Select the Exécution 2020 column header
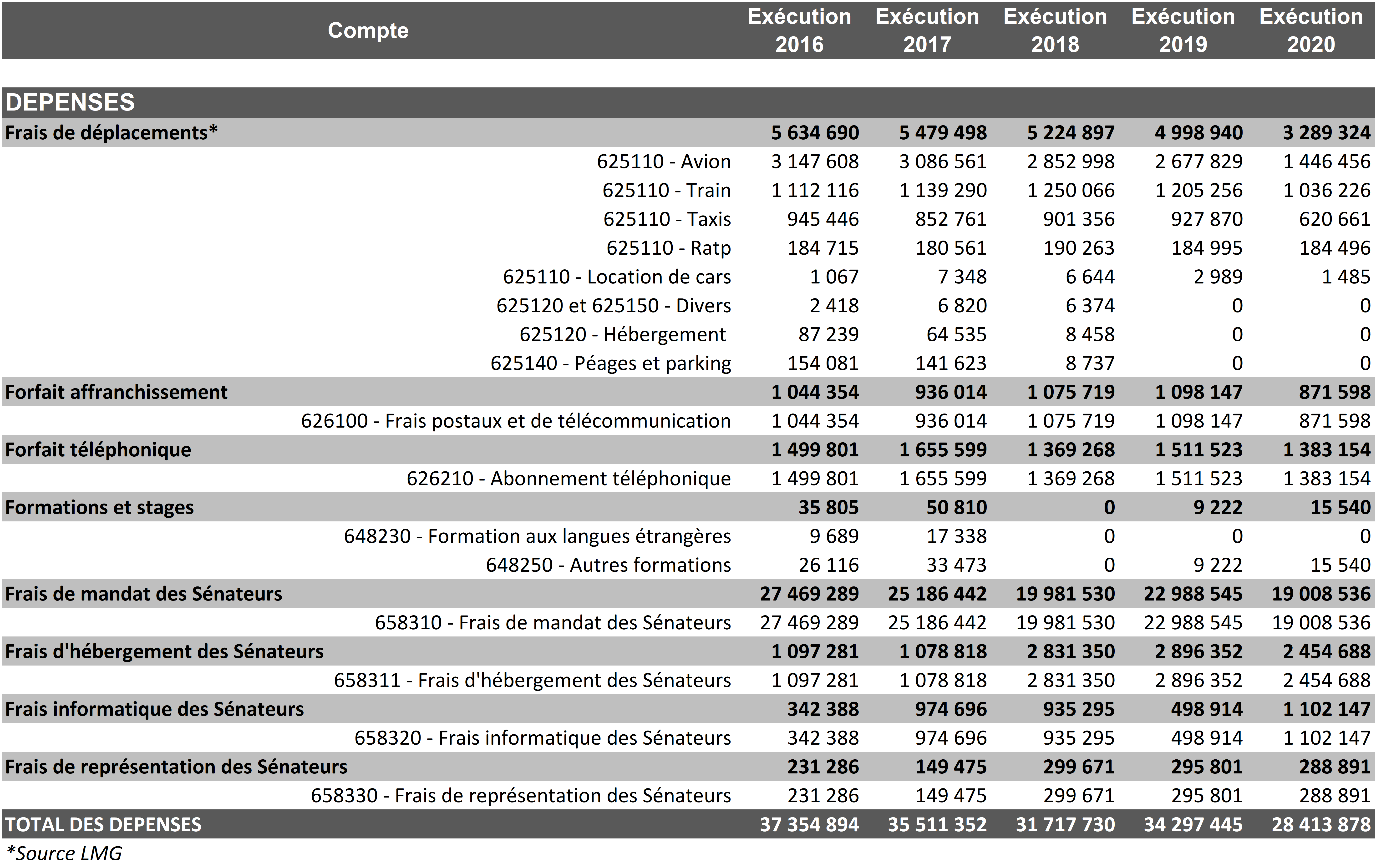The width and height of the screenshot is (1376, 868). pyautogui.click(x=1311, y=30)
